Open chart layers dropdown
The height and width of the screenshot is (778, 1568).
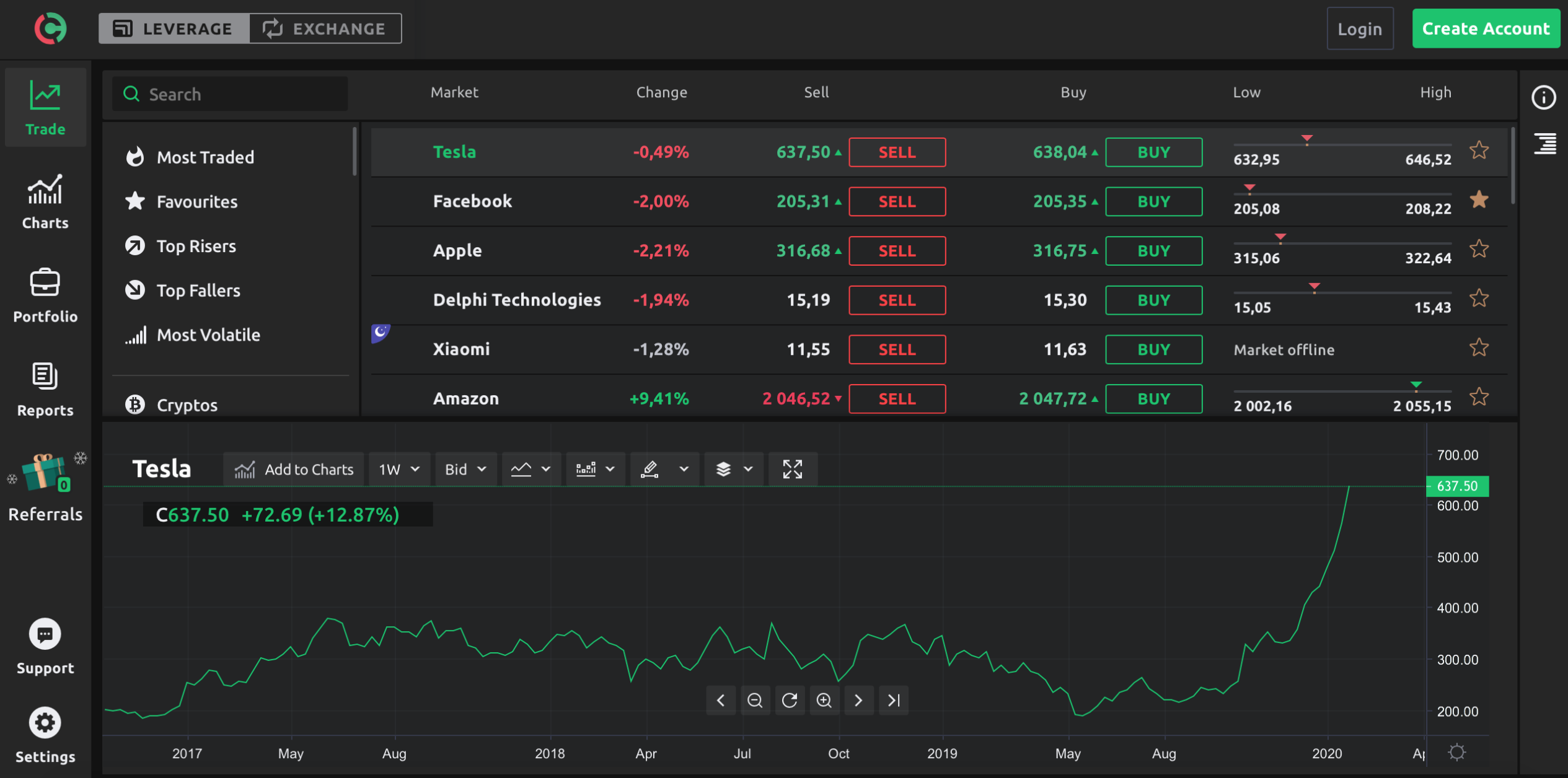coord(734,469)
